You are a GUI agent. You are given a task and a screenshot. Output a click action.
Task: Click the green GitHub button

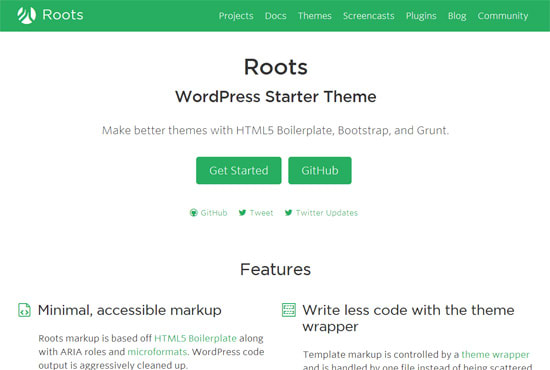tap(320, 170)
